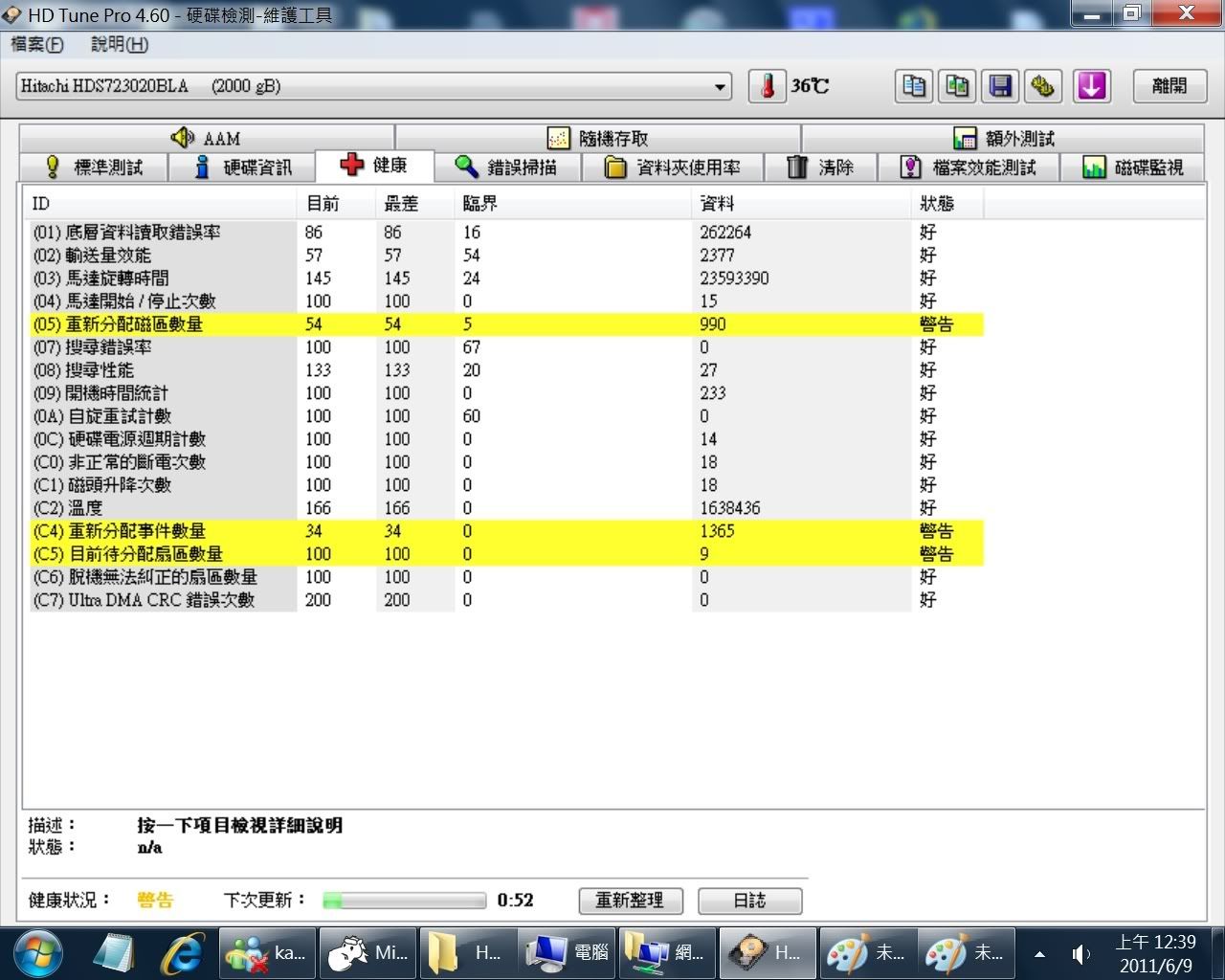Screen dimensions: 1225x980
Task: Select the (02) 輸送量效能 row
Action: coord(505,256)
